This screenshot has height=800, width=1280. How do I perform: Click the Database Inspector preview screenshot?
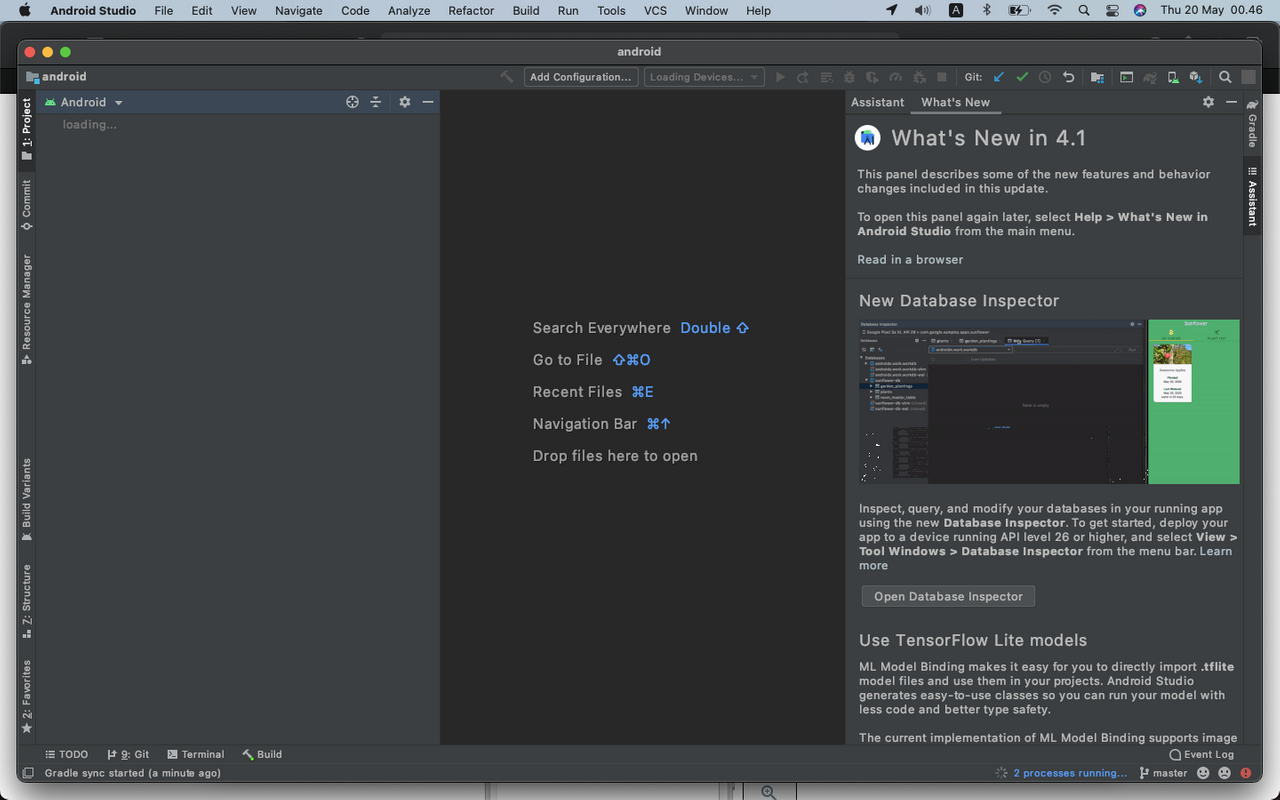[1049, 402]
